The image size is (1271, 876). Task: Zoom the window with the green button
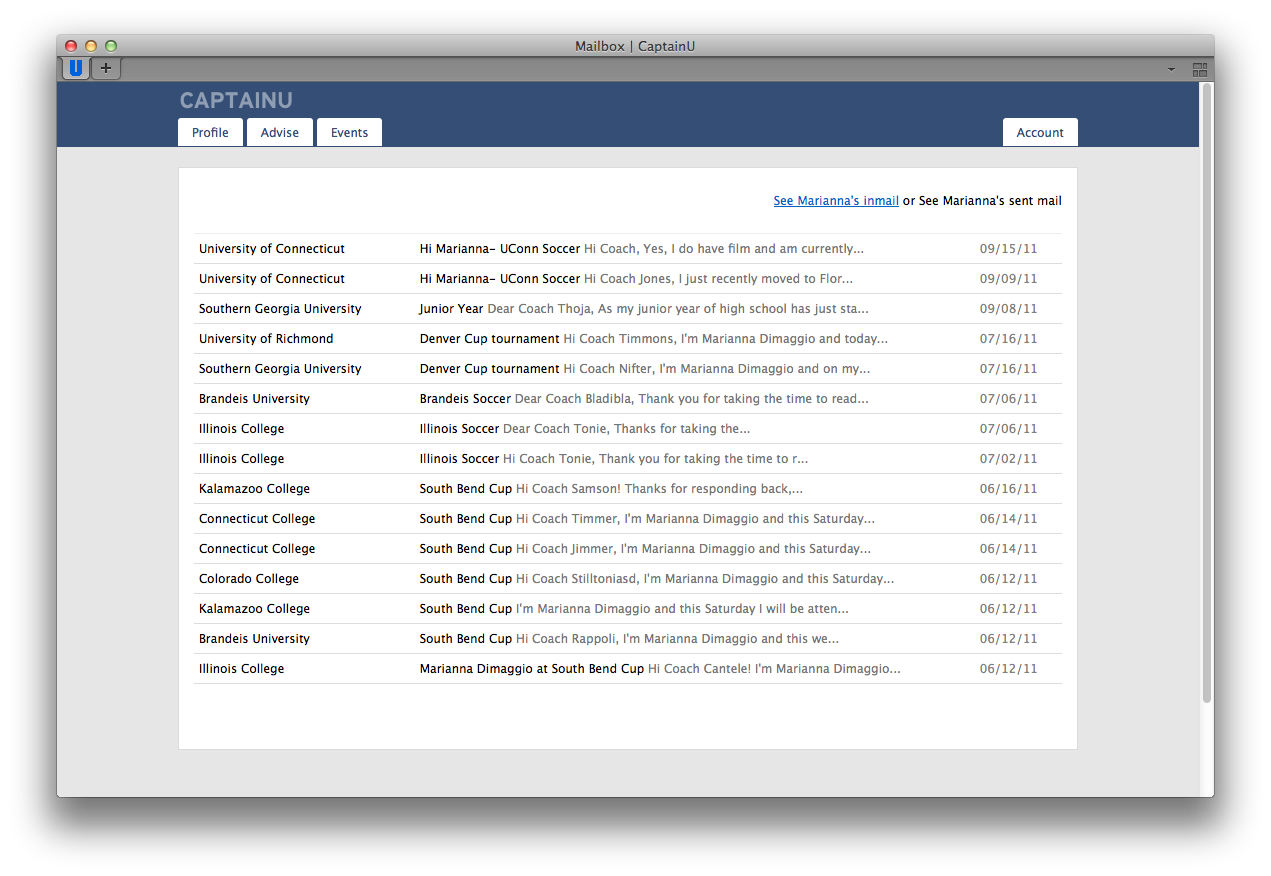coord(111,46)
